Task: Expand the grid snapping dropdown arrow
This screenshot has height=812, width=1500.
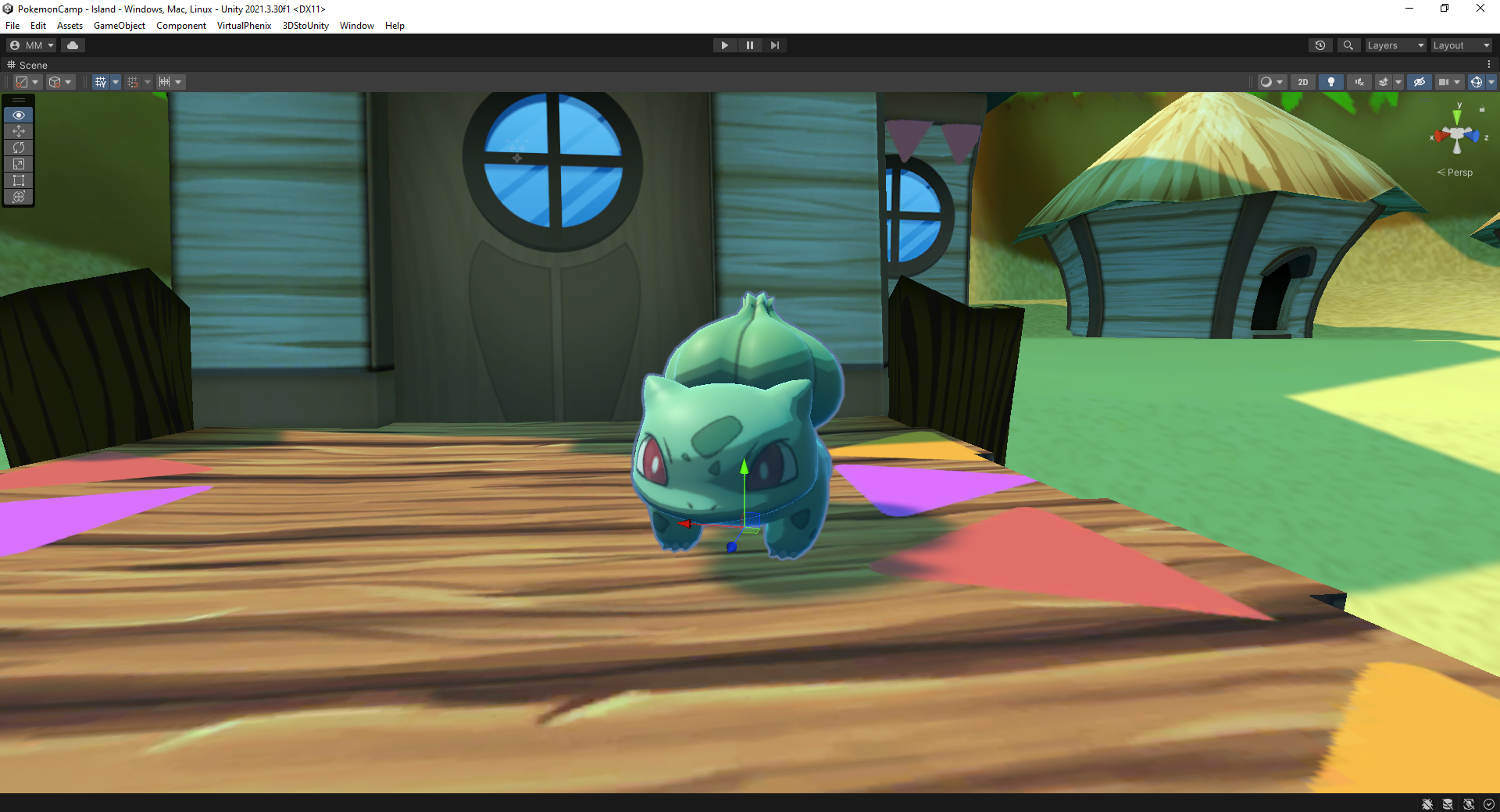Action: [148, 82]
